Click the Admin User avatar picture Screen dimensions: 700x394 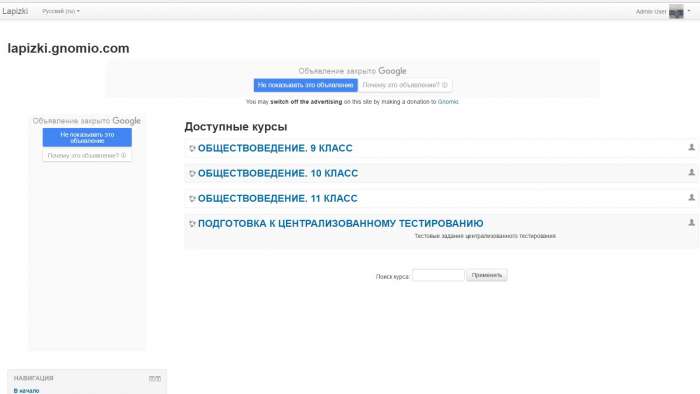(676, 12)
